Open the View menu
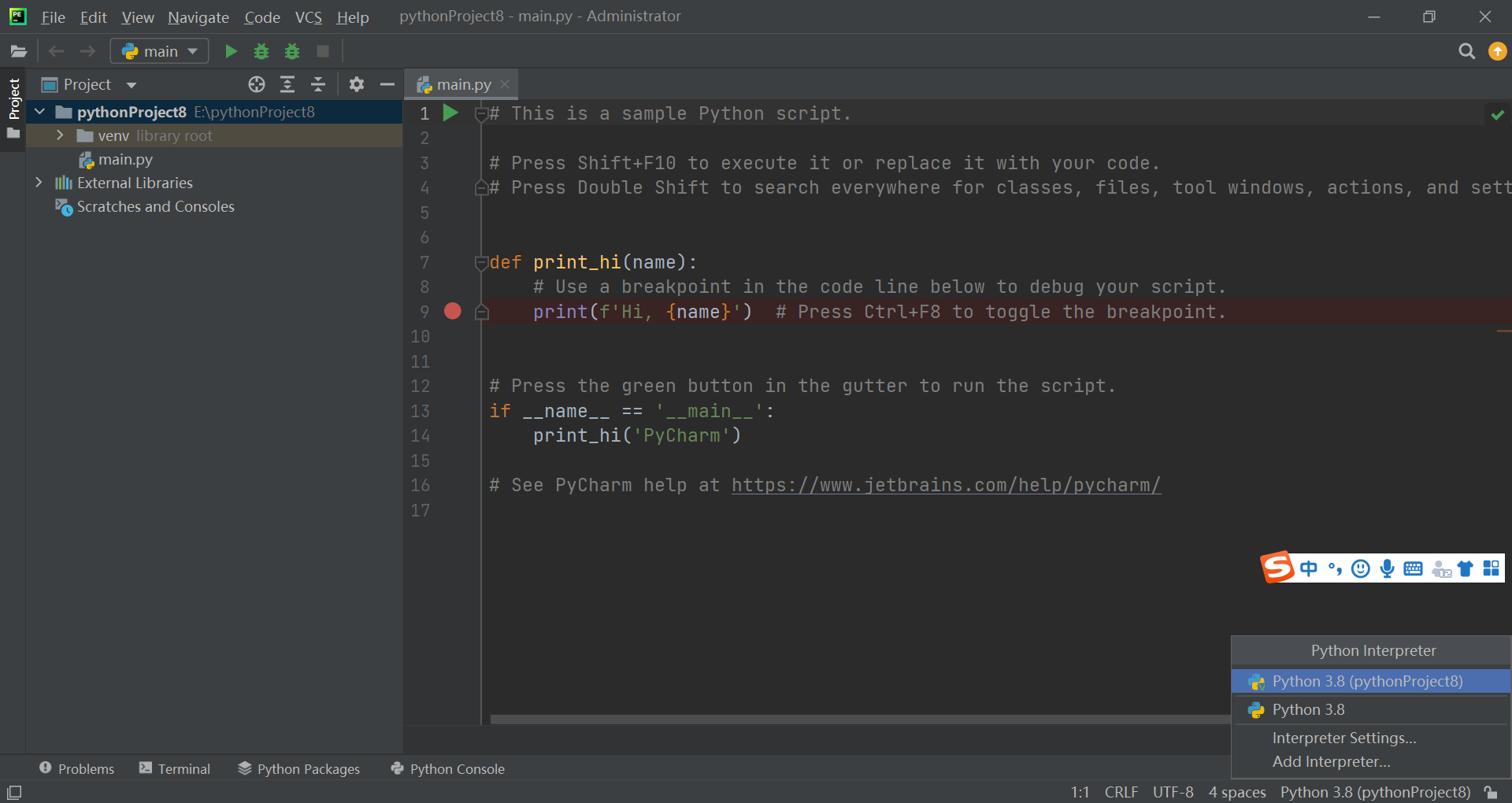 click(138, 17)
